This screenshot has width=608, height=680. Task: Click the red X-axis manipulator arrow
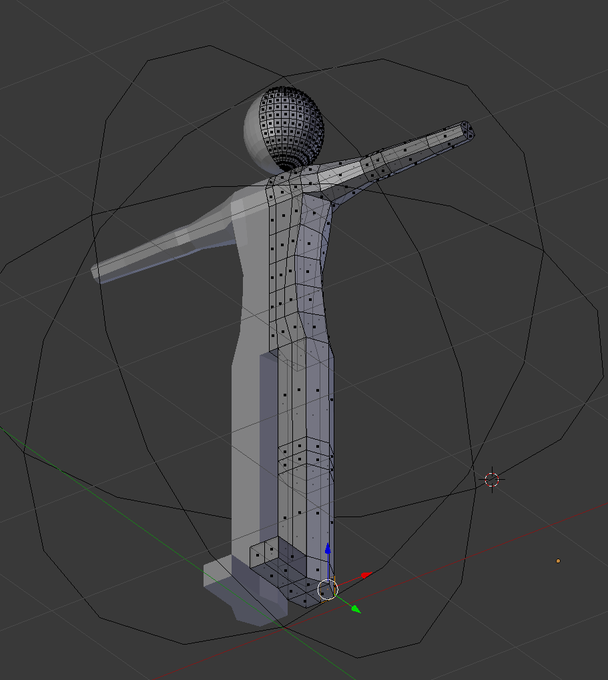(x=366, y=575)
